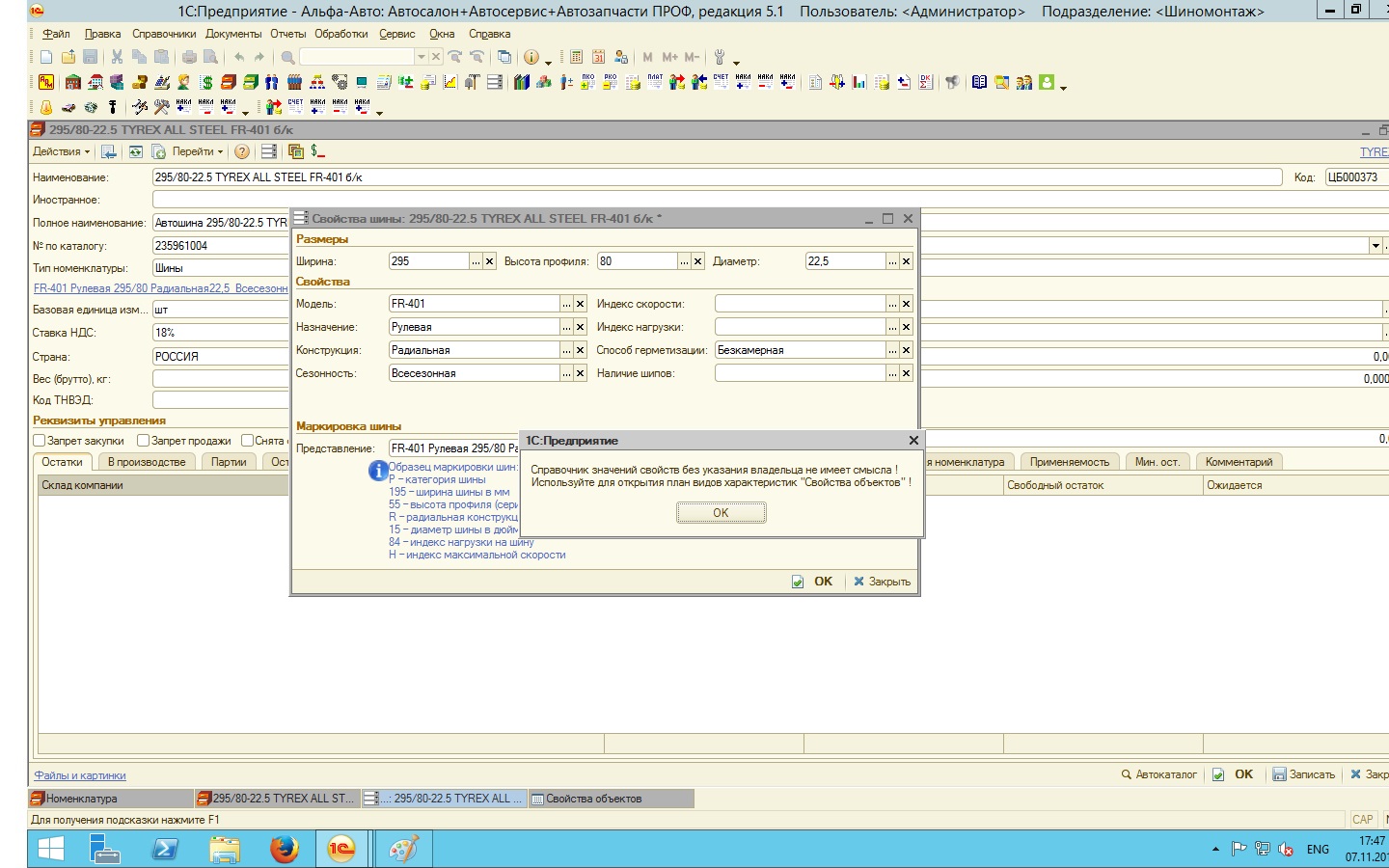Image resolution: width=1389 pixels, height=868 pixels.
Task: Click the magnifier search icon in toolbar
Action: (287, 57)
